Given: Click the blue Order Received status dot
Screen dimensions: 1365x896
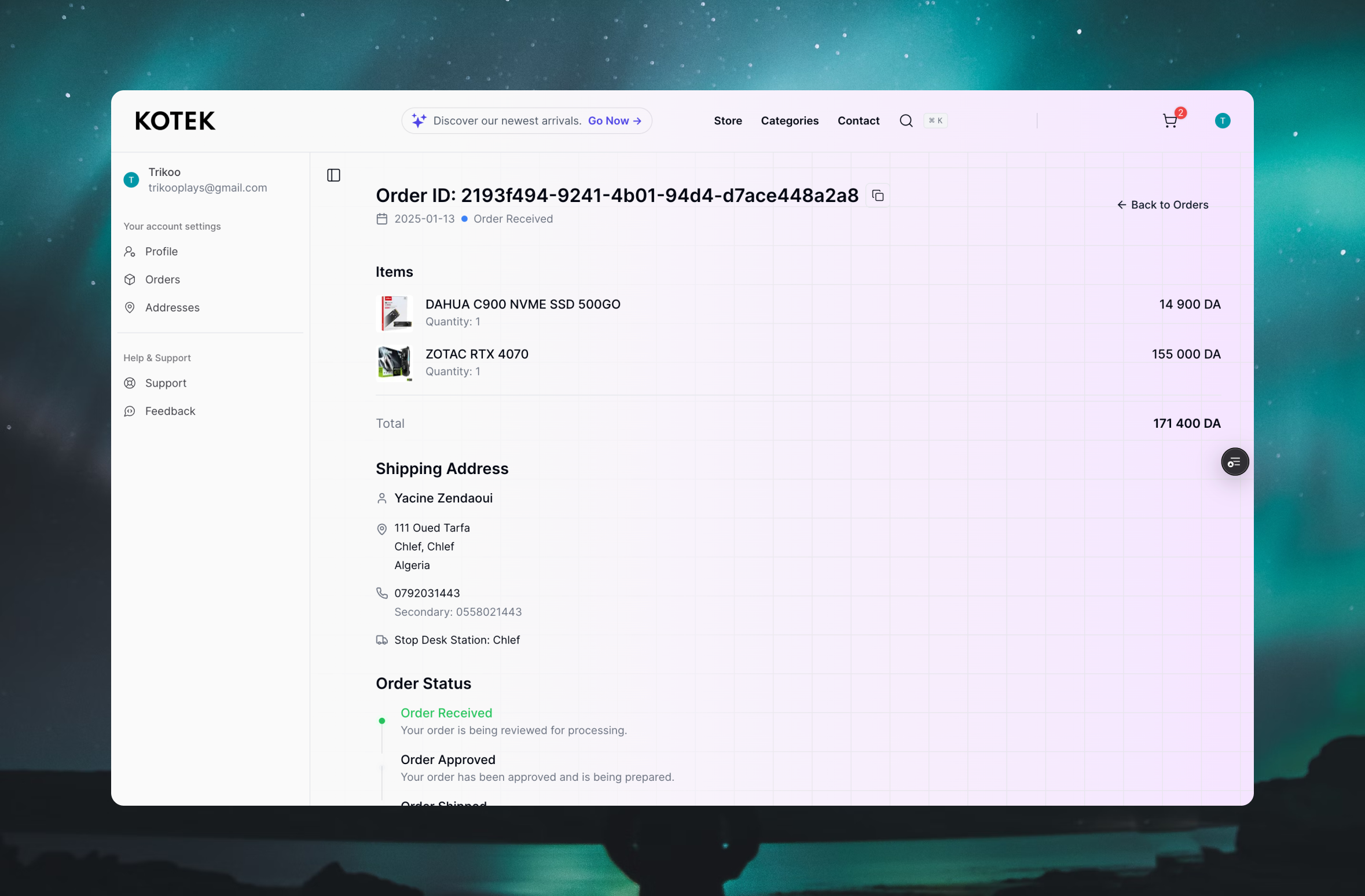Looking at the screenshot, I should pyautogui.click(x=464, y=219).
